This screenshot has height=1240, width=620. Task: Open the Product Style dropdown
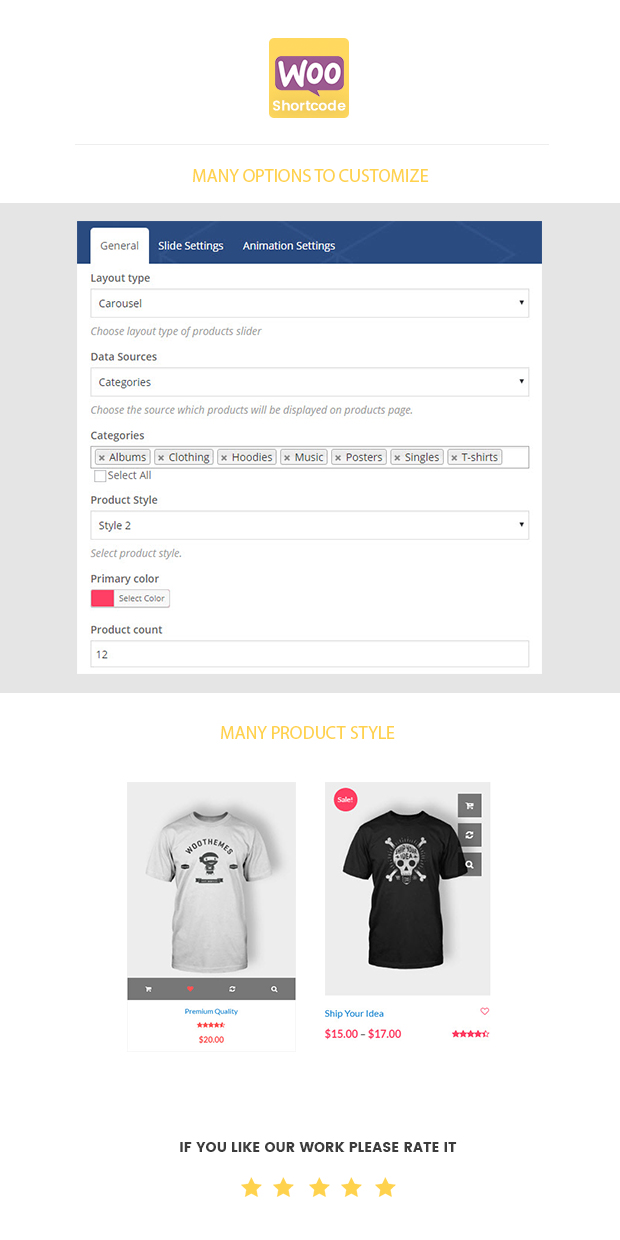click(309, 525)
